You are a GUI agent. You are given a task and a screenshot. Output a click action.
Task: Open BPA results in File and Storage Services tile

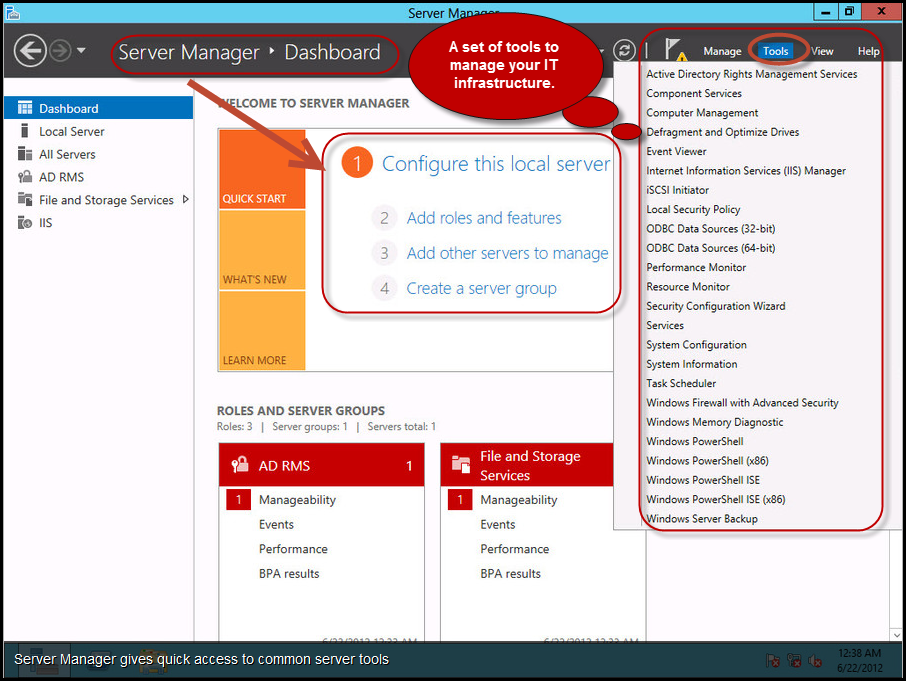(510, 574)
